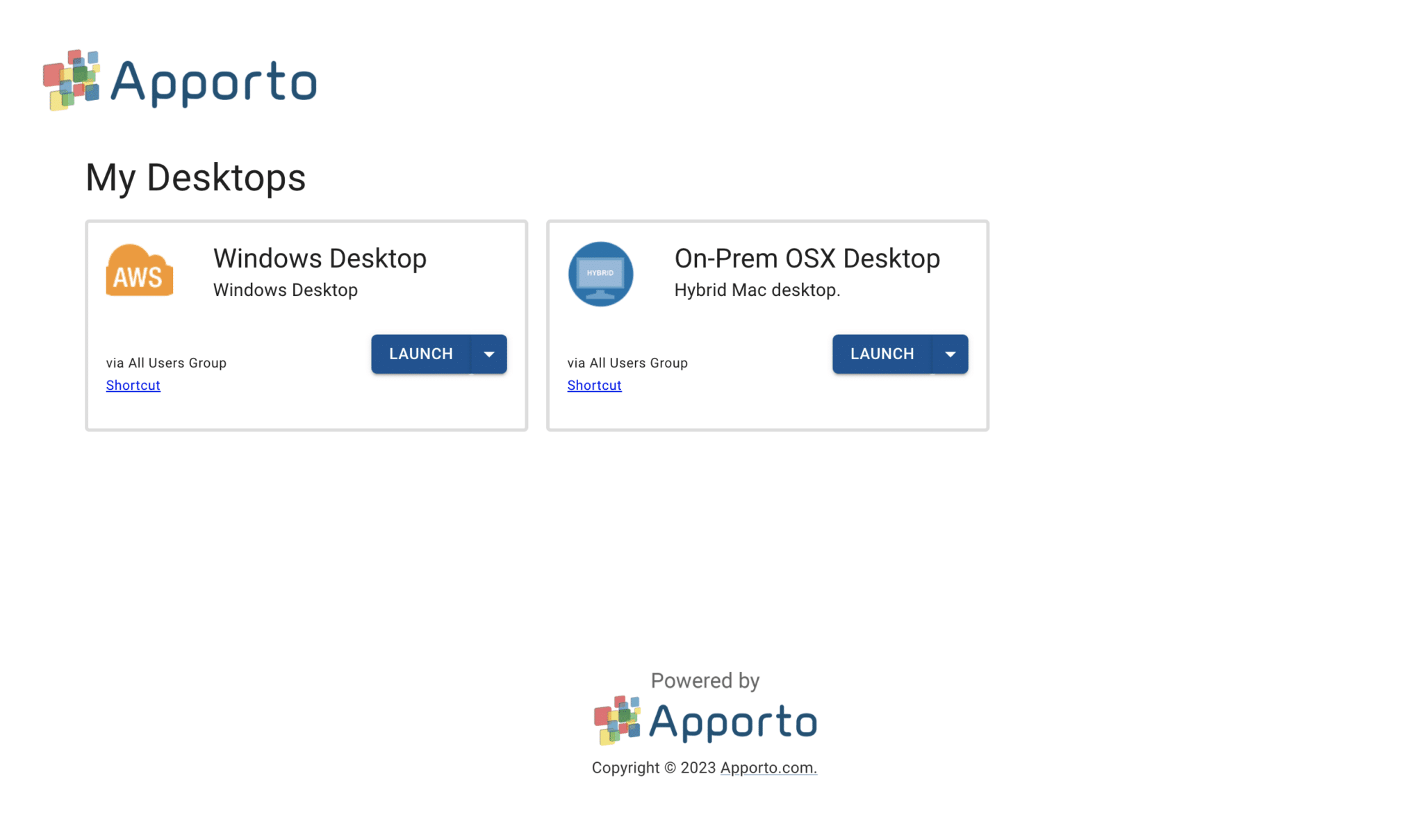Click the Hybrid Mac desktop description text
1423x840 pixels.
click(757, 290)
